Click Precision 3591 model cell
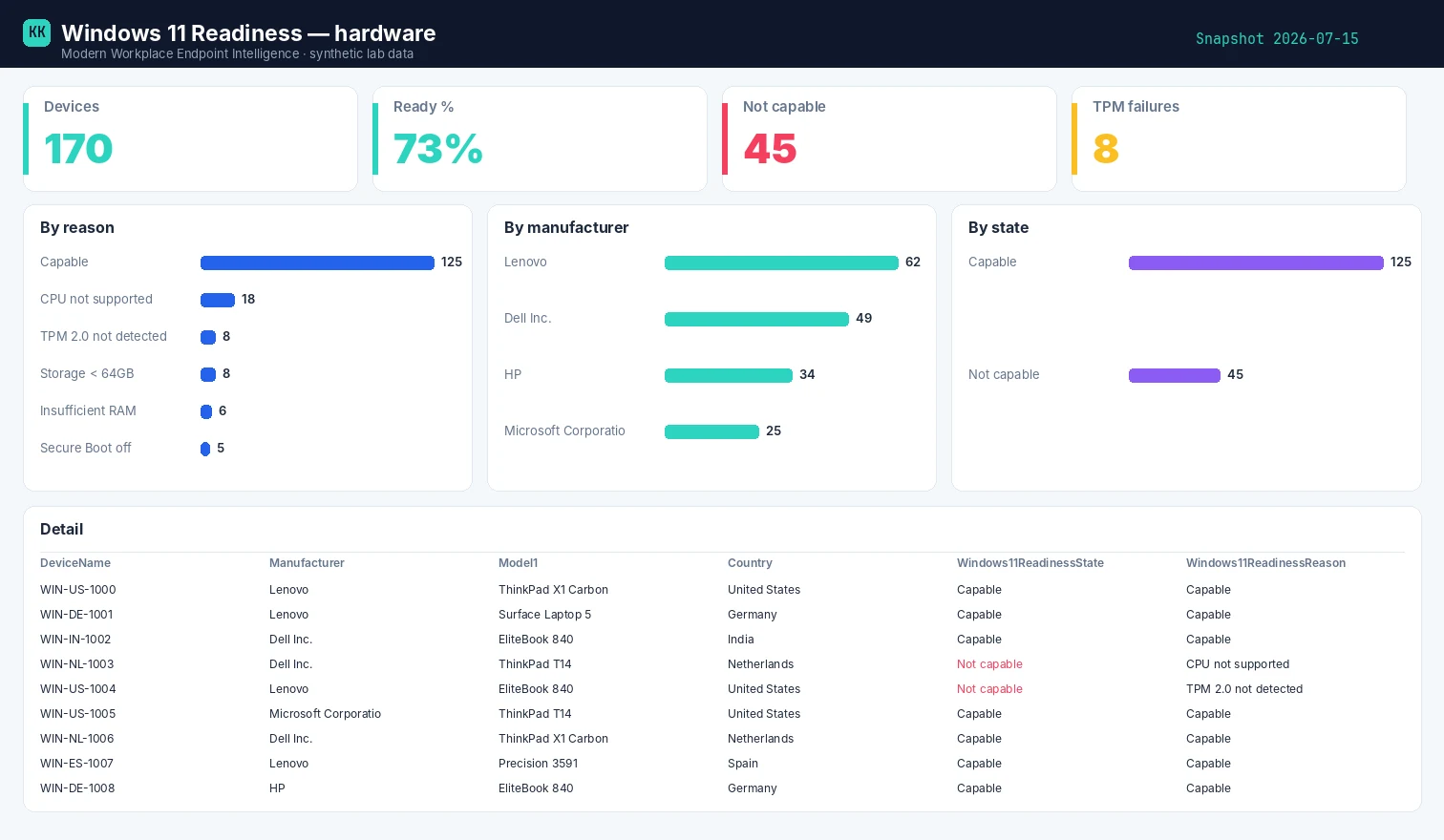 538,764
